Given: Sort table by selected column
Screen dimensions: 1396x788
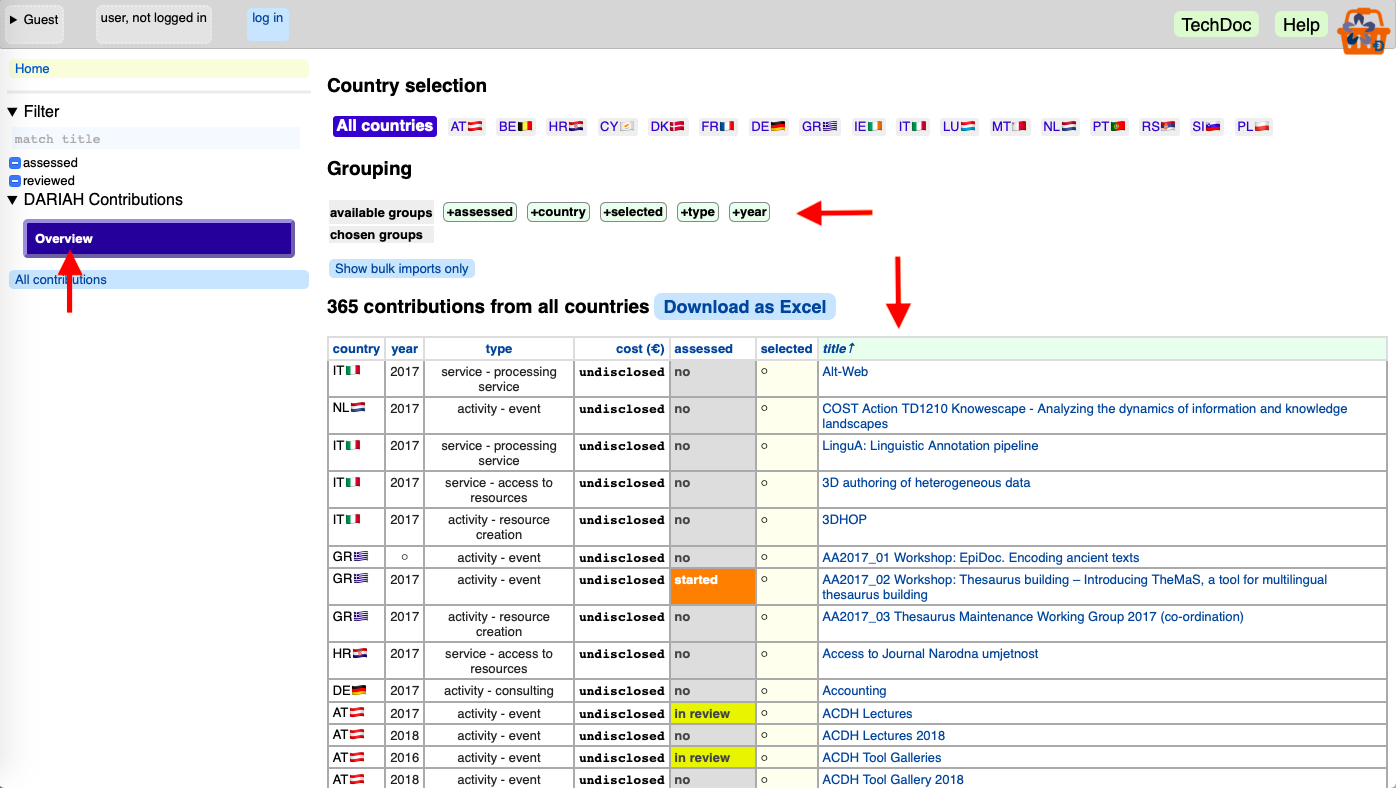Looking at the screenshot, I should pos(787,349).
